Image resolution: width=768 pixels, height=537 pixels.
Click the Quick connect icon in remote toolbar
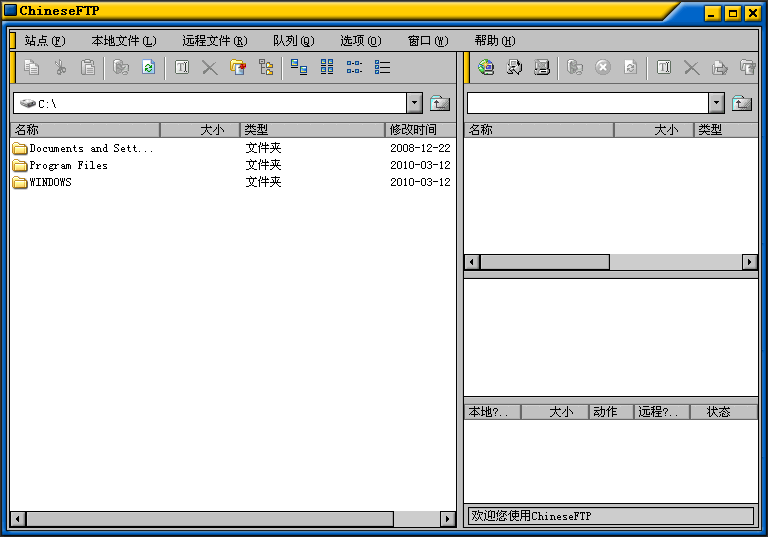tap(514, 67)
